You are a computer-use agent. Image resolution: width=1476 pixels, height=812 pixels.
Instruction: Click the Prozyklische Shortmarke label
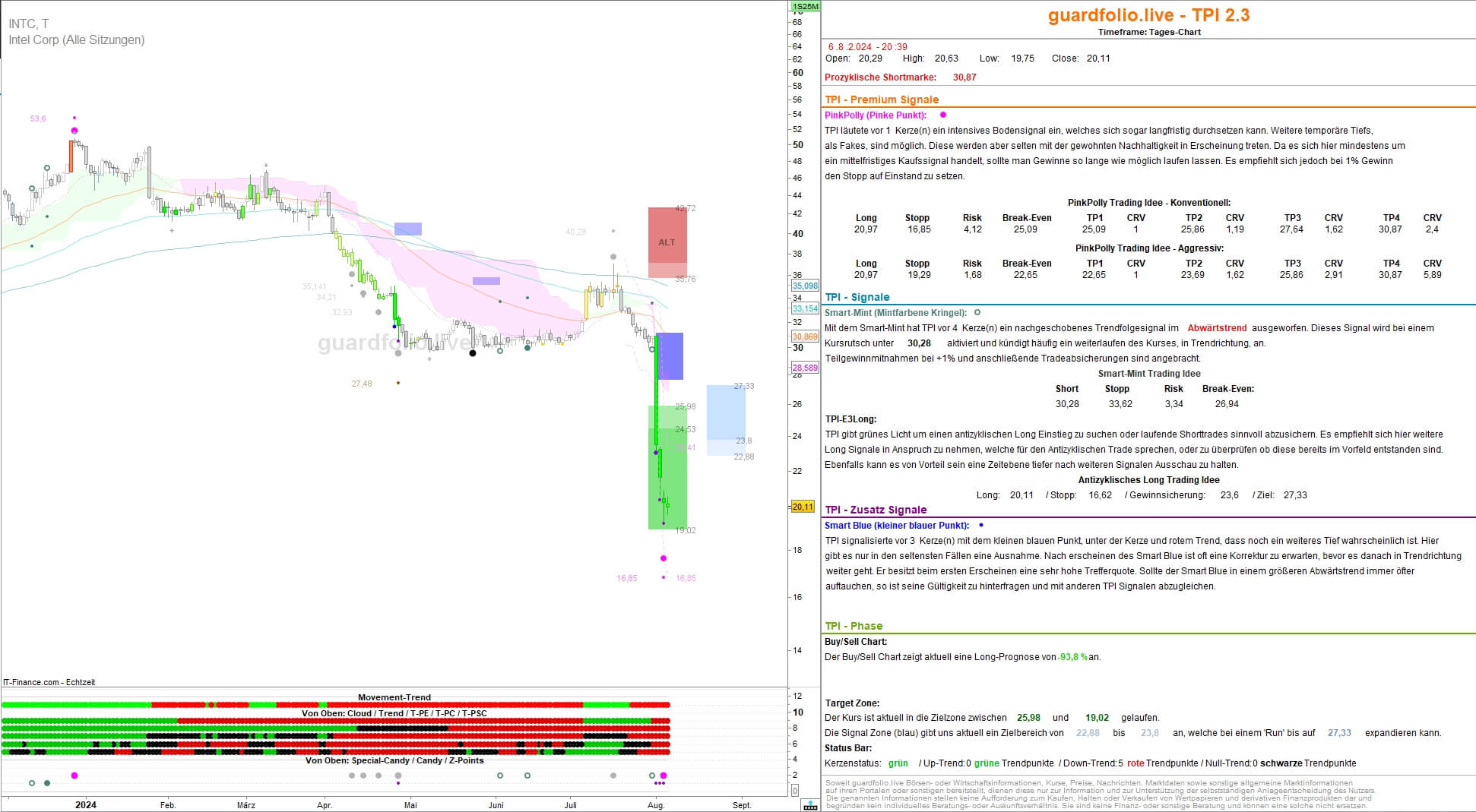click(x=880, y=77)
